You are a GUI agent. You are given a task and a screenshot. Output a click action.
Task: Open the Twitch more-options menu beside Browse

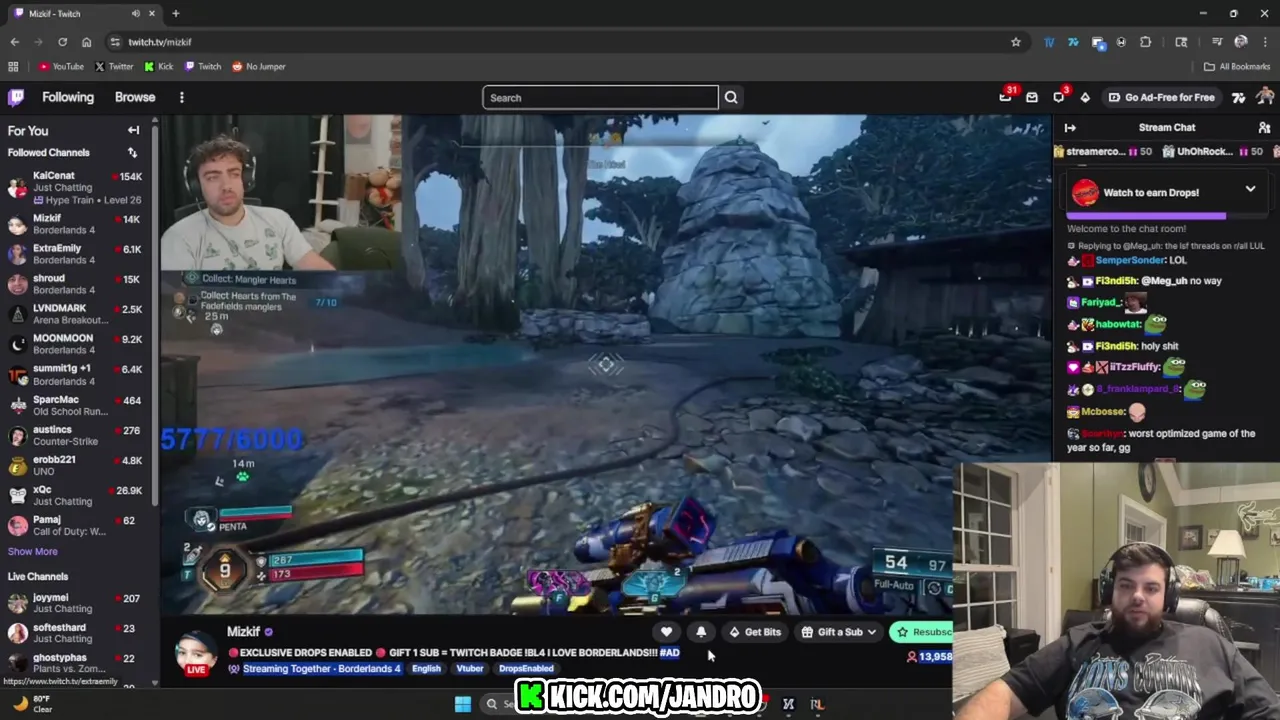[x=181, y=97]
